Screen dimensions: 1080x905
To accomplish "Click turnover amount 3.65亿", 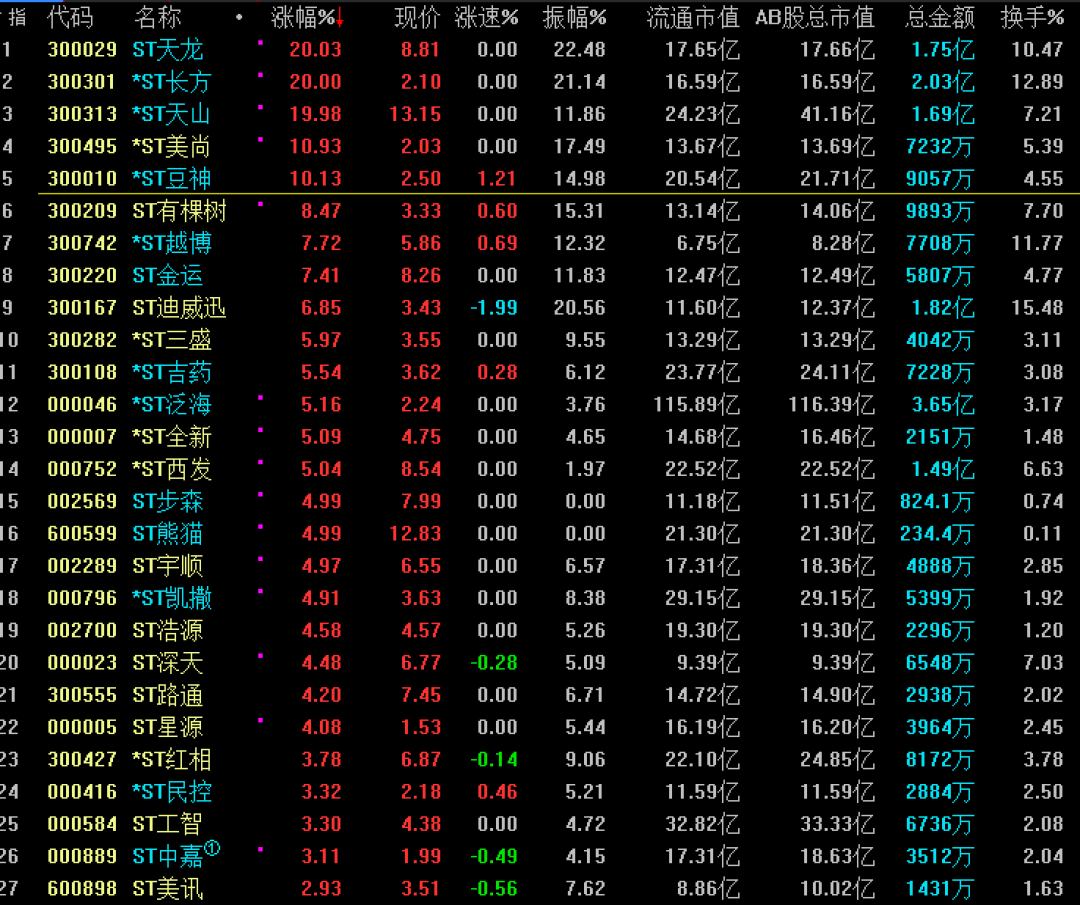I will 943,404.
